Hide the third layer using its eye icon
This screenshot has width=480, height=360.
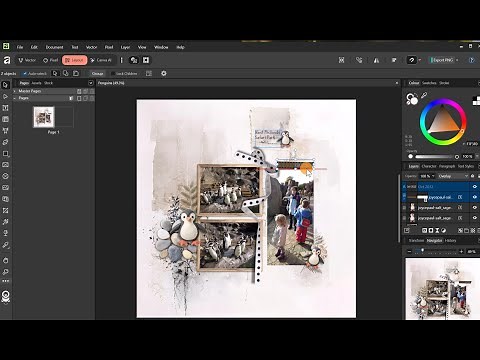(475, 207)
